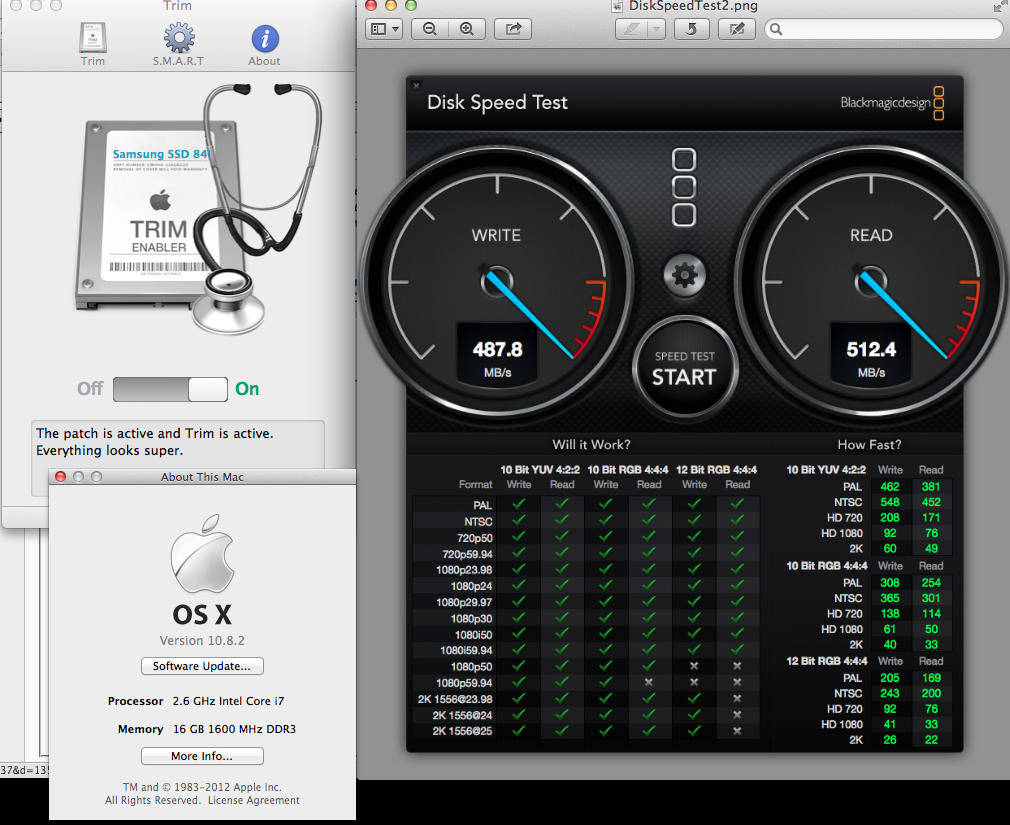Click the 548 NTSC write value
Viewport: 1010px width, 825px height.
[x=890, y=502]
